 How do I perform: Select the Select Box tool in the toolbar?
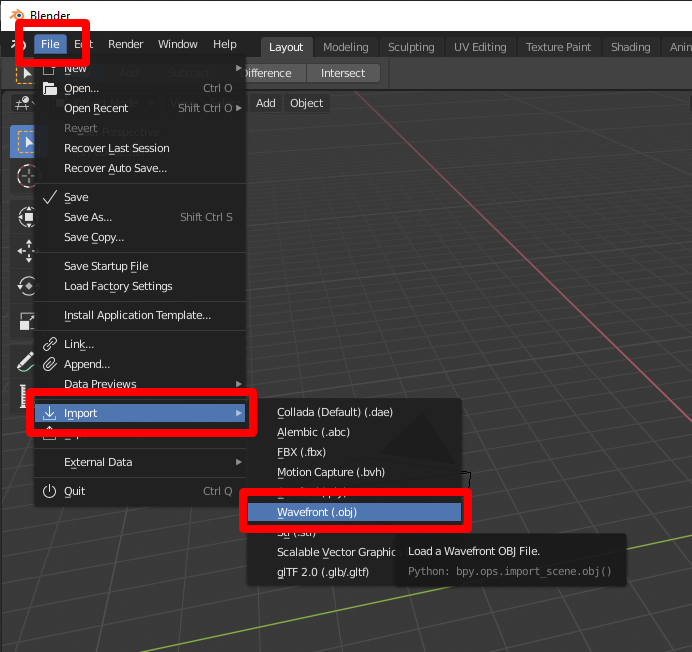(24, 142)
